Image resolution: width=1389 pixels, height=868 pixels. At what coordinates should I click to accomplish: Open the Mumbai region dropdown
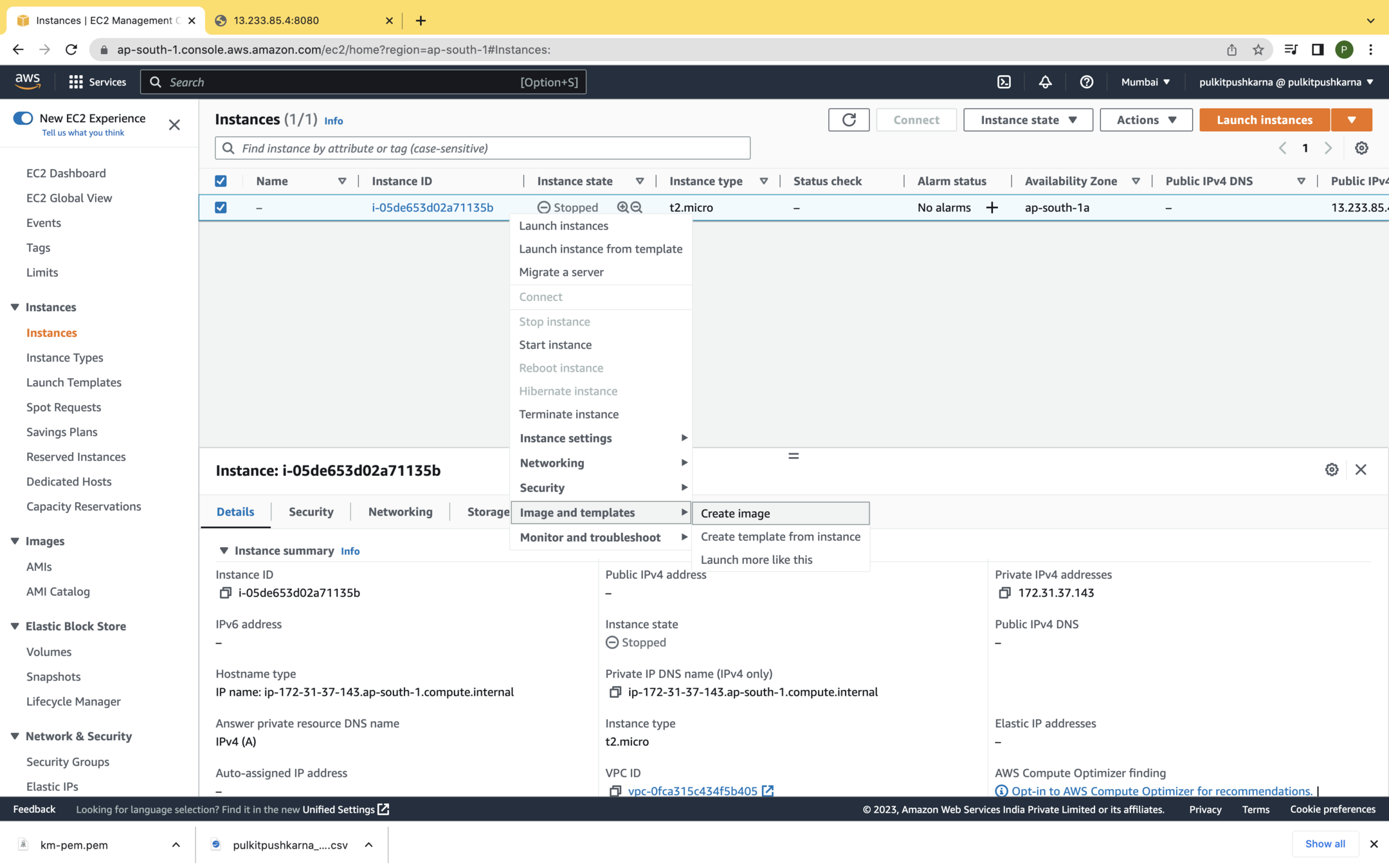tap(1145, 82)
